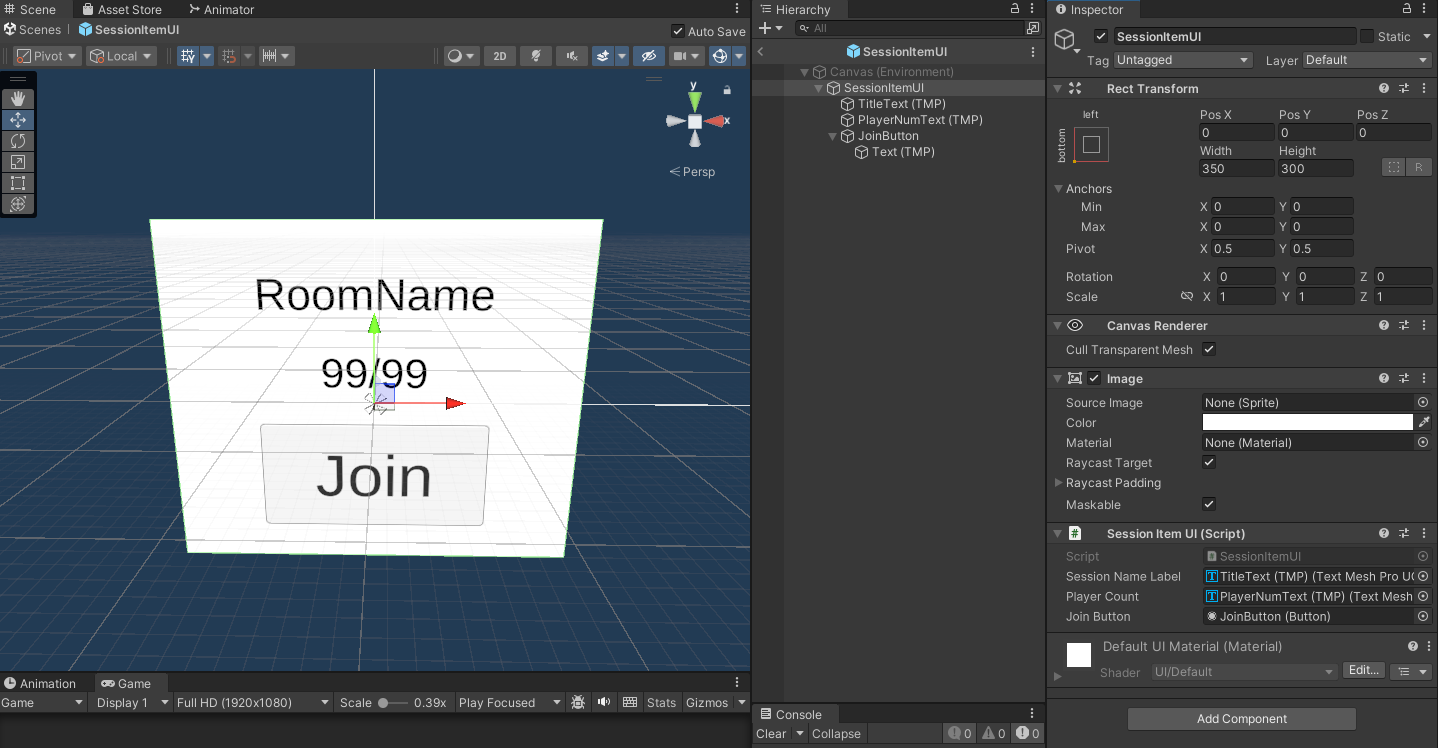Switch to the Animation tab
The width and height of the screenshot is (1438, 748).
40,684
